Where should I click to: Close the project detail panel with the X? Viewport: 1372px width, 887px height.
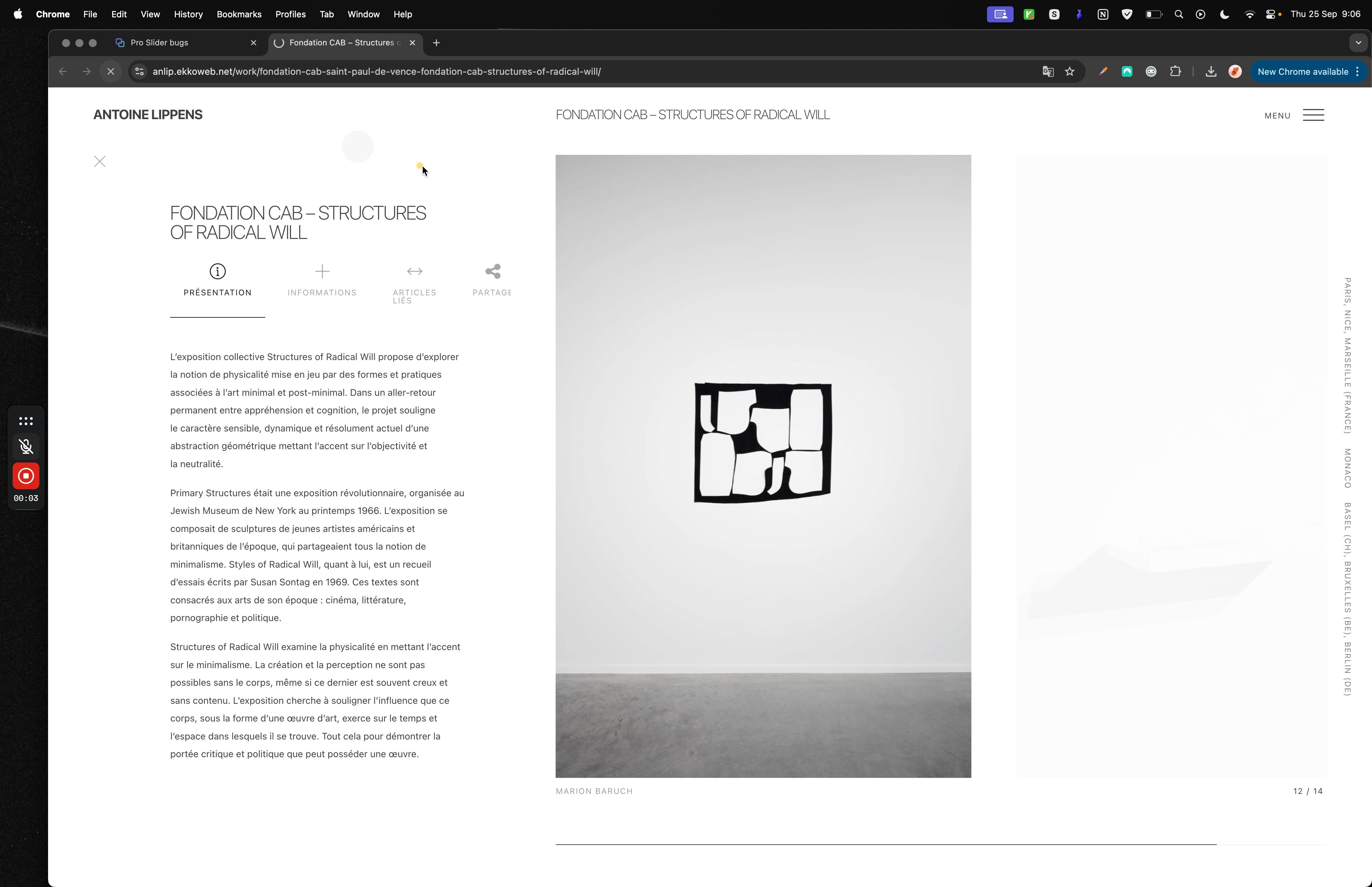100,161
